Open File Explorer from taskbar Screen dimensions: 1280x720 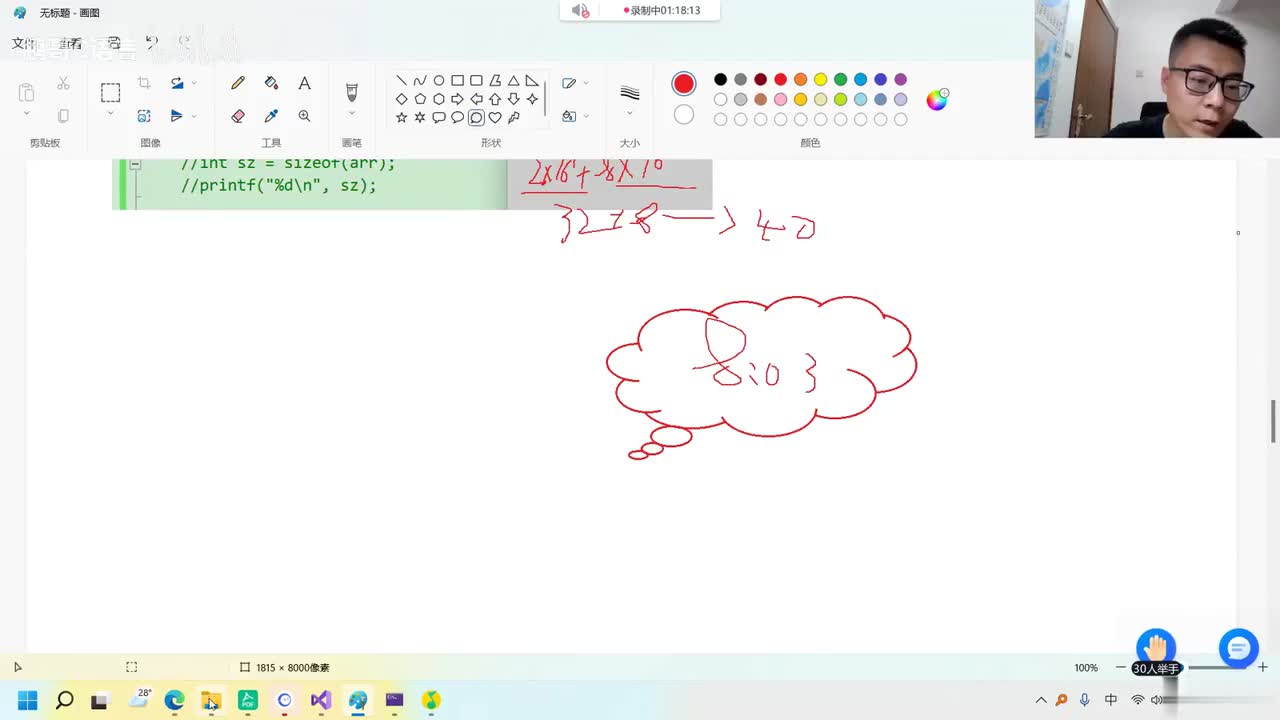211,700
